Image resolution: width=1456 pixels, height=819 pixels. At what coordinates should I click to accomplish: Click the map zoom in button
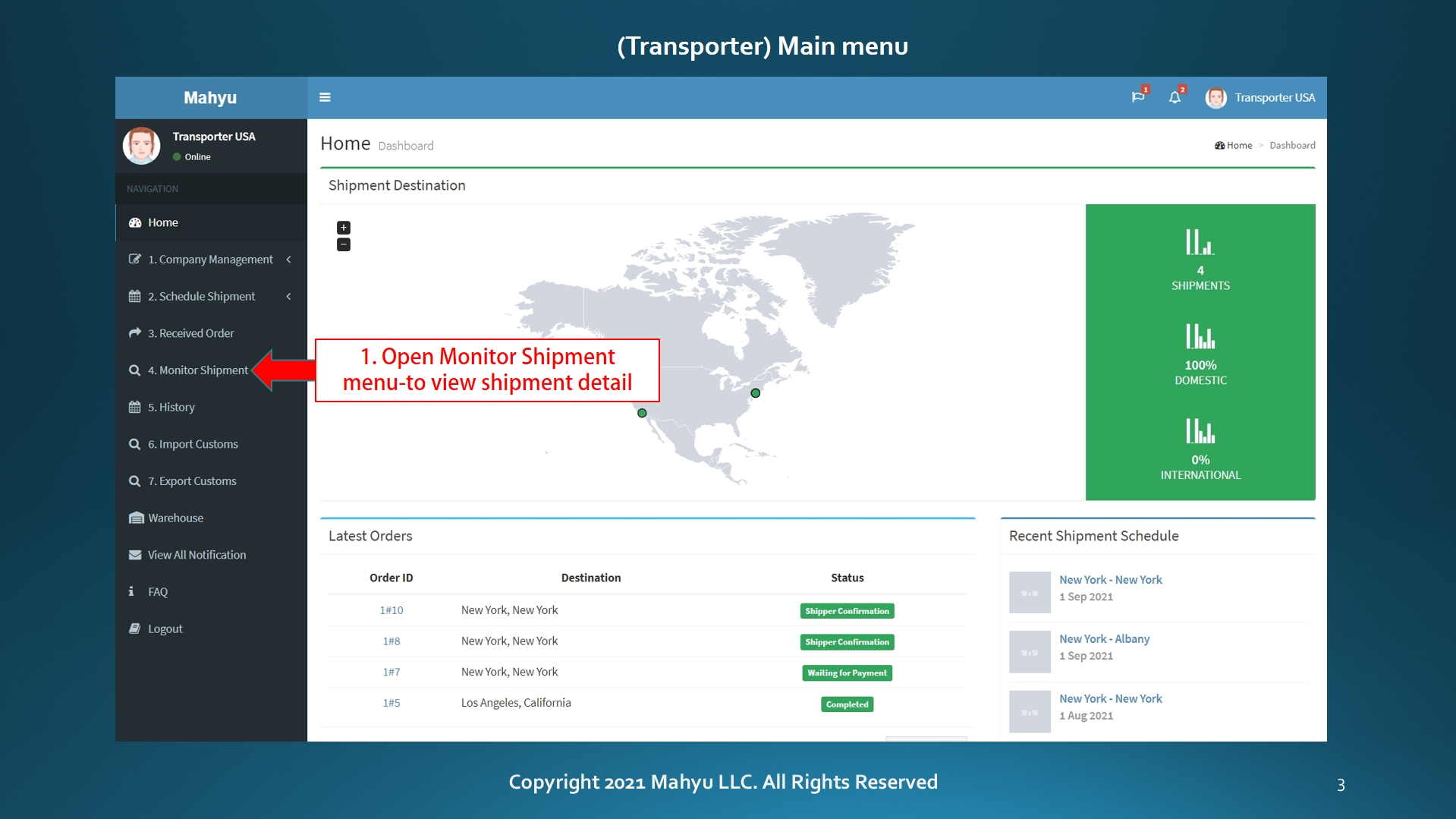pos(344,228)
